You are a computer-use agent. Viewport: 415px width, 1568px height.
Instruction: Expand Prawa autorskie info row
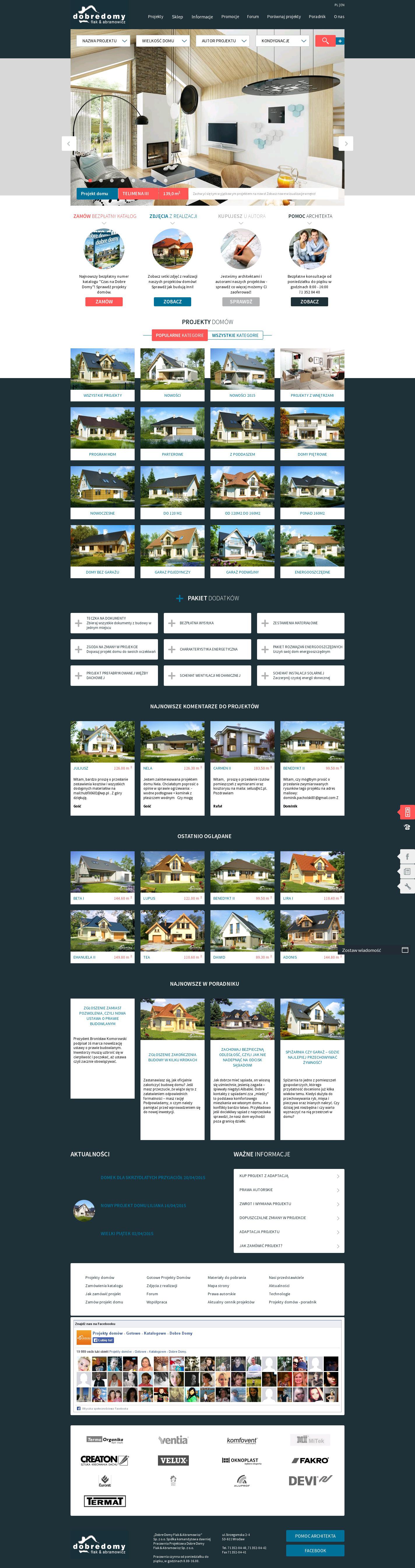click(x=289, y=1189)
